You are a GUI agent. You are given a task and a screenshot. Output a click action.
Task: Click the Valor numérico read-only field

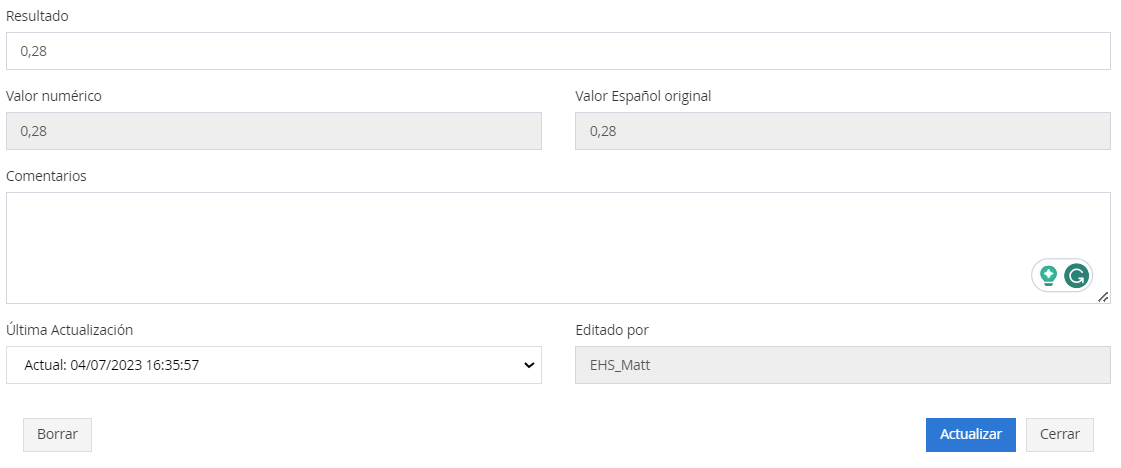tap(274, 131)
